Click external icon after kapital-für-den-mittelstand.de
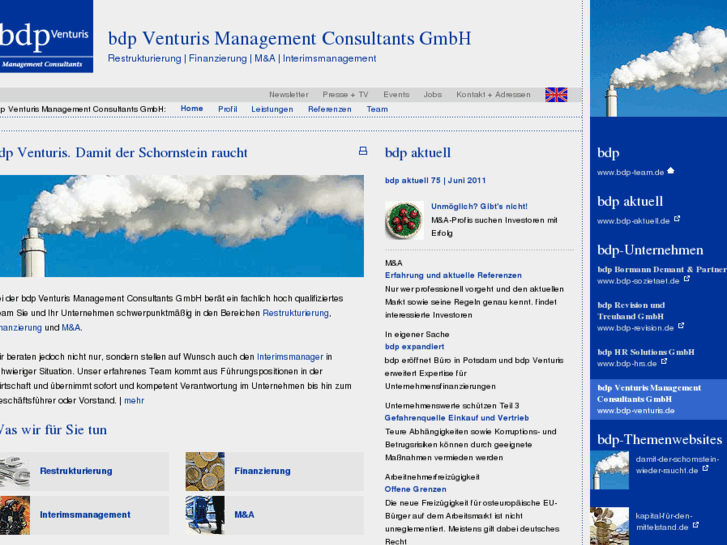This screenshot has width=727, height=545. pyautogui.click(x=695, y=525)
